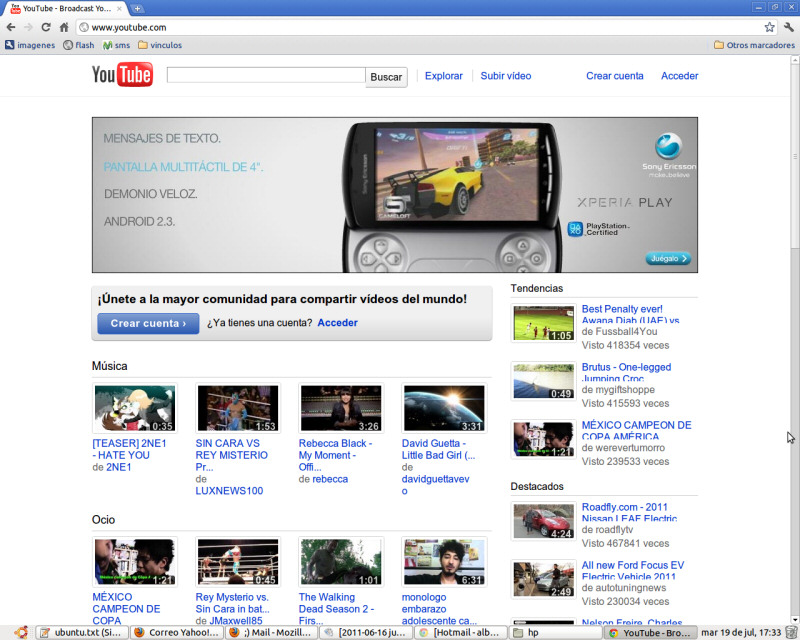Switch to the [2011-06-16 ju... taskbar window
Screen dimensions: 800x640
[366, 633]
